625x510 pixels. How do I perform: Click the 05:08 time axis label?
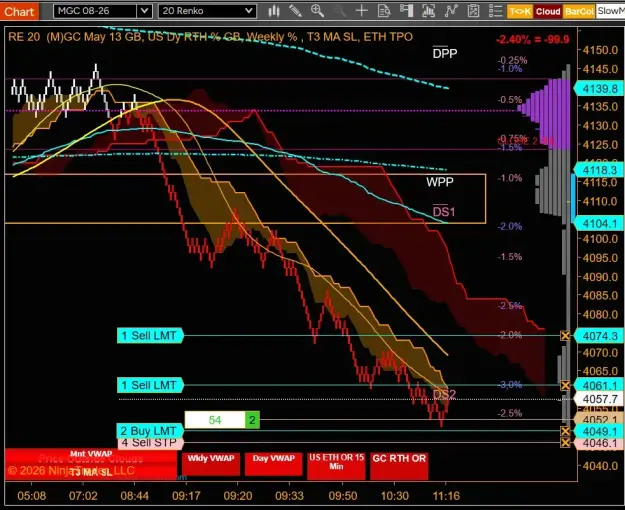coord(31,496)
